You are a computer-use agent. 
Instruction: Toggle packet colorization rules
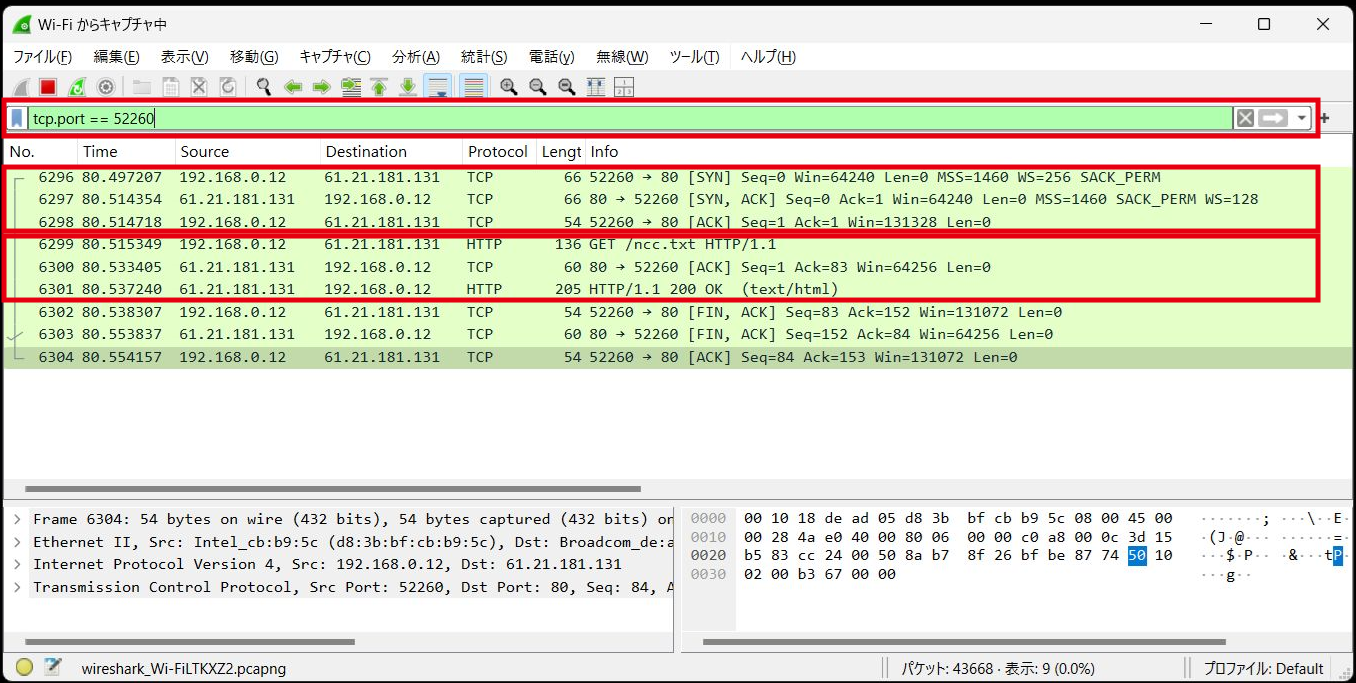tap(474, 87)
